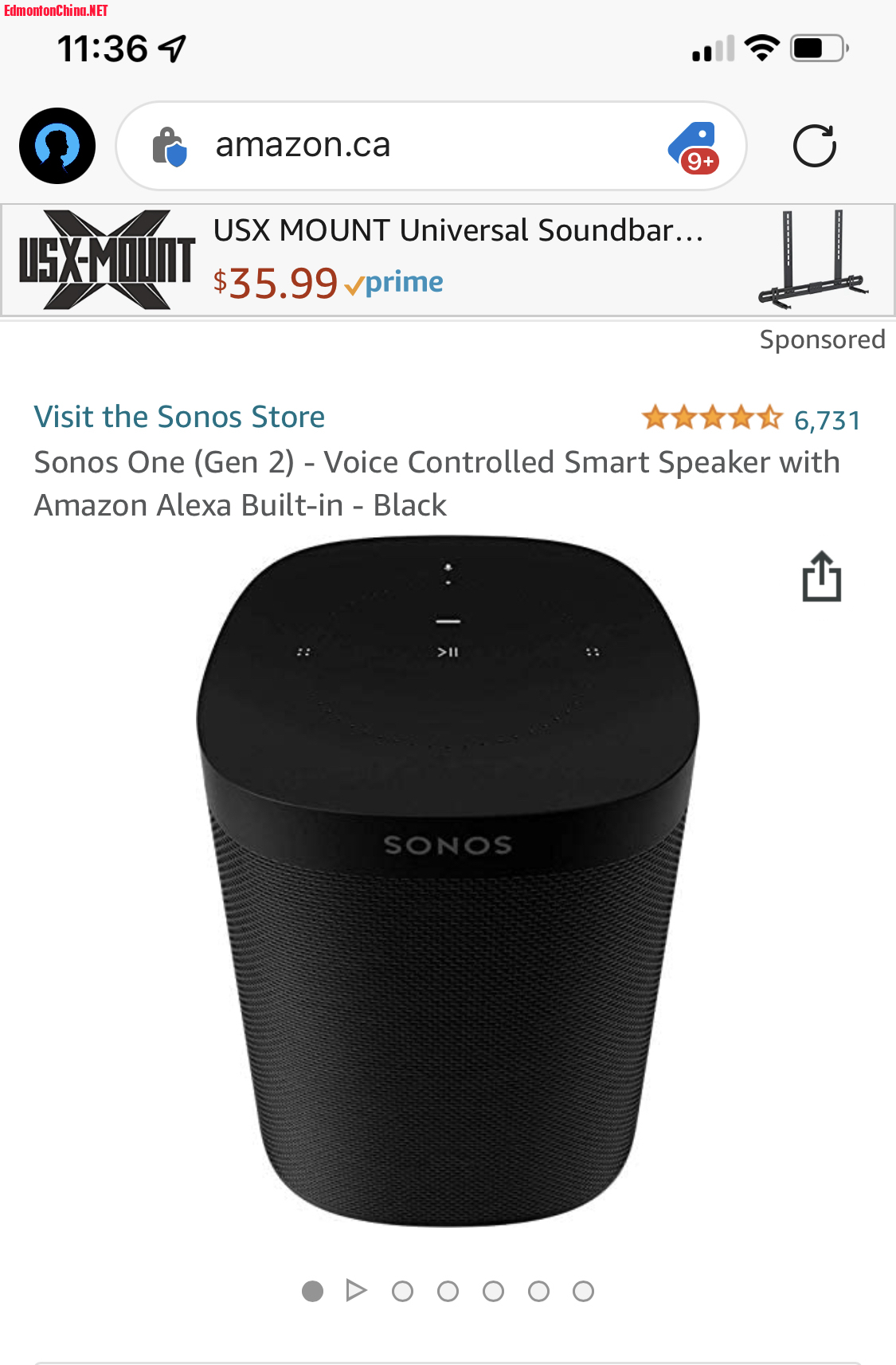Play product video from carousel indicator
Viewport: 896px width, 1365px height.
click(357, 1290)
